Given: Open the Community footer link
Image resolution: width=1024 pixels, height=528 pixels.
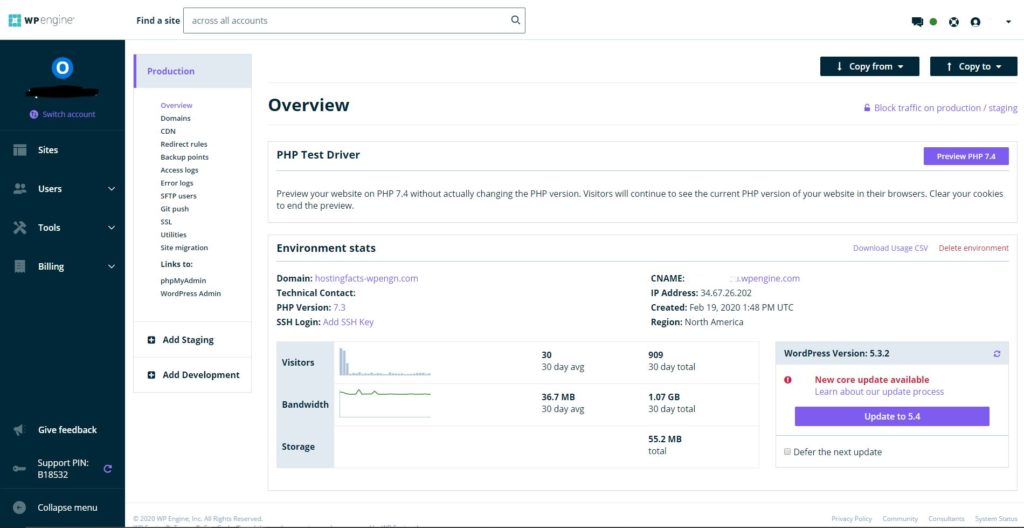Looking at the screenshot, I should coord(900,519).
